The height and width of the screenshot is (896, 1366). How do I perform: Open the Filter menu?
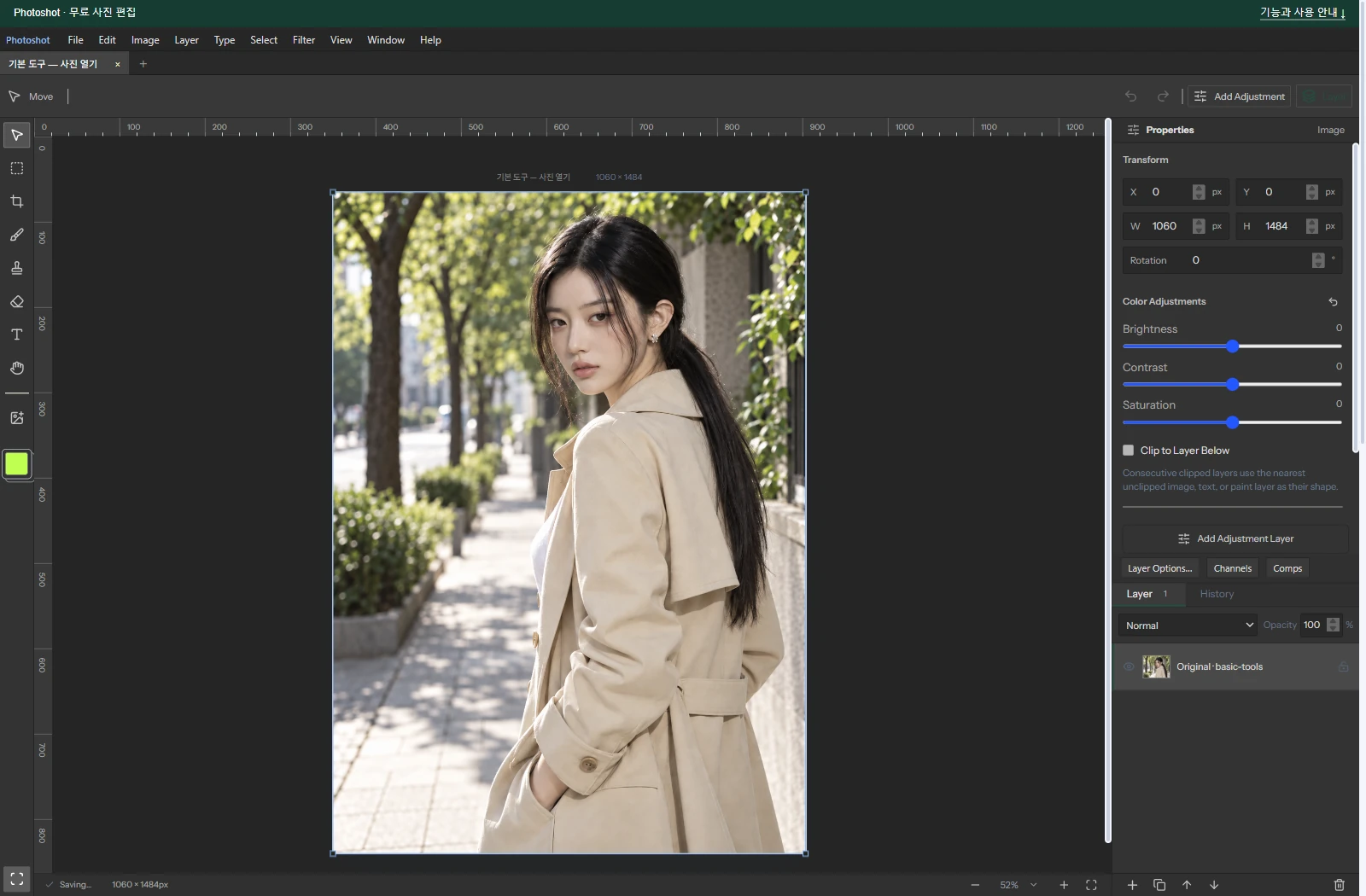pyautogui.click(x=304, y=40)
